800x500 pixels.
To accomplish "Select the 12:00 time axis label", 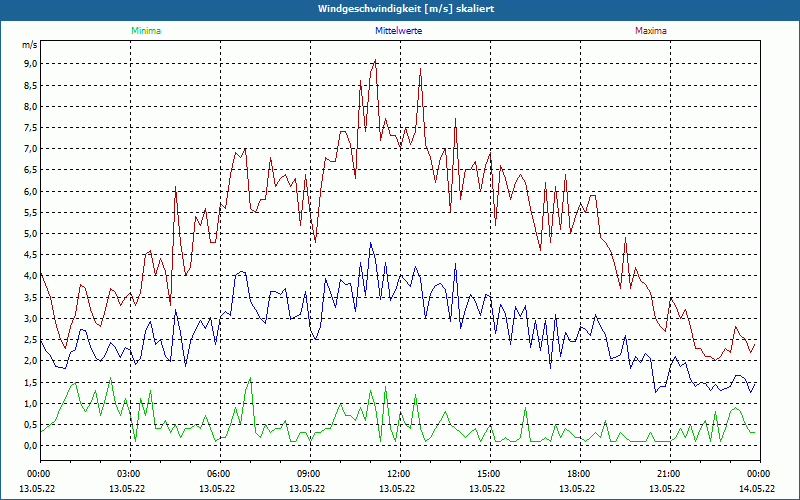I will coord(398,474).
